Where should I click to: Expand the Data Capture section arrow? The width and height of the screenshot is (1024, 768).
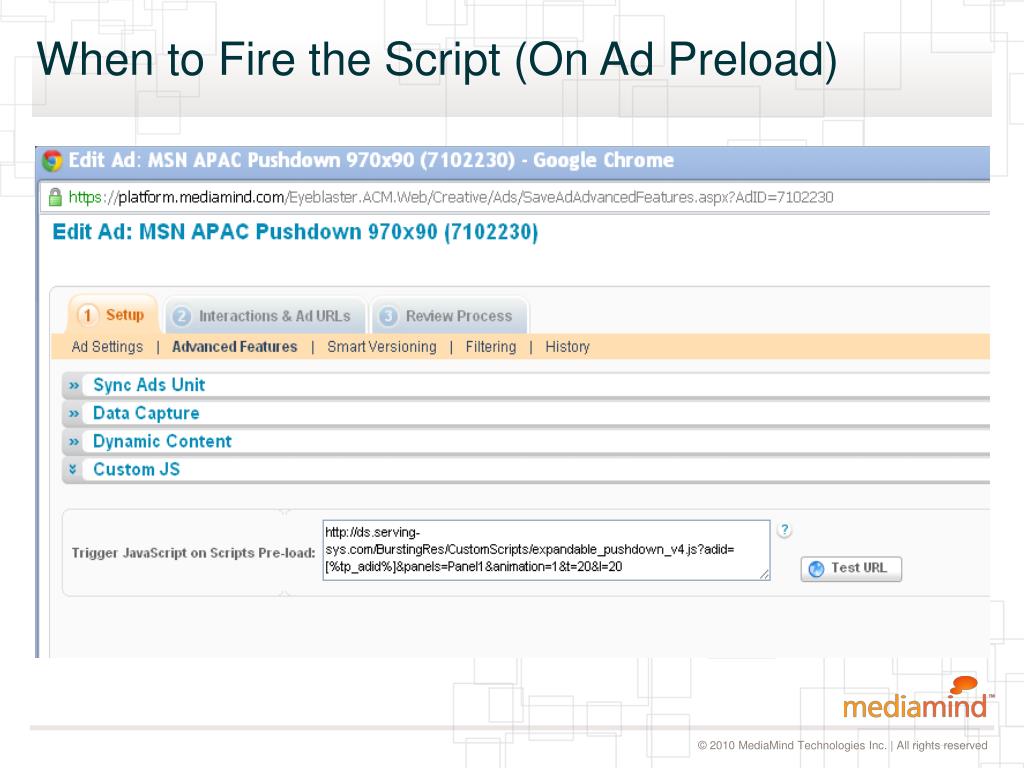tap(74, 413)
